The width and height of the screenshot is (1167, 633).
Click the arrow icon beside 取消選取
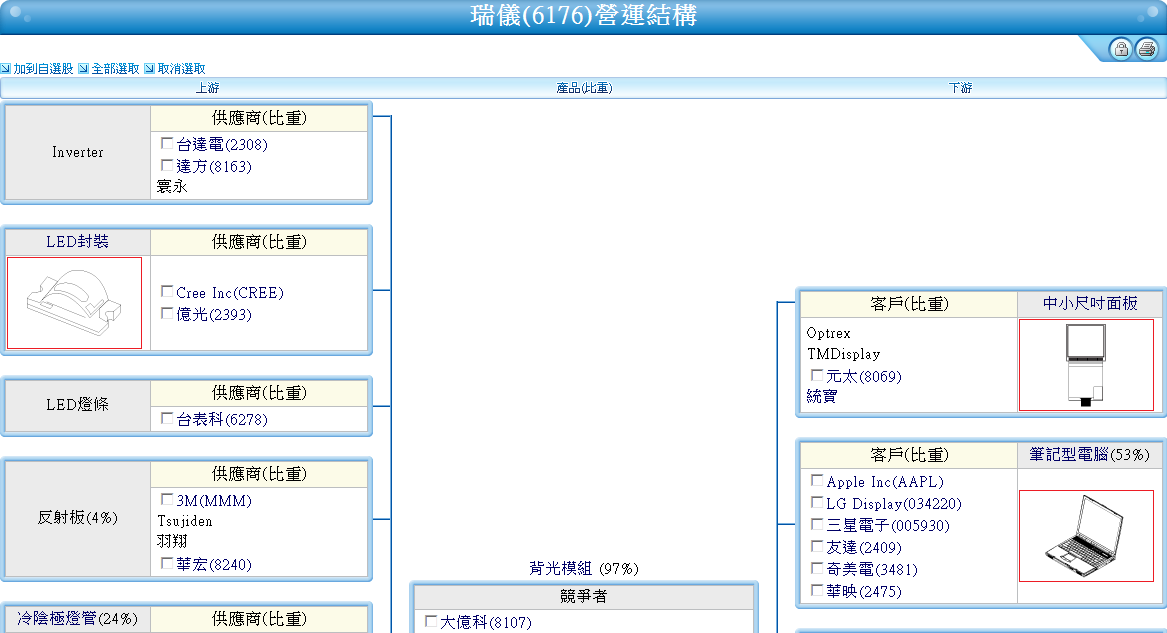150,68
